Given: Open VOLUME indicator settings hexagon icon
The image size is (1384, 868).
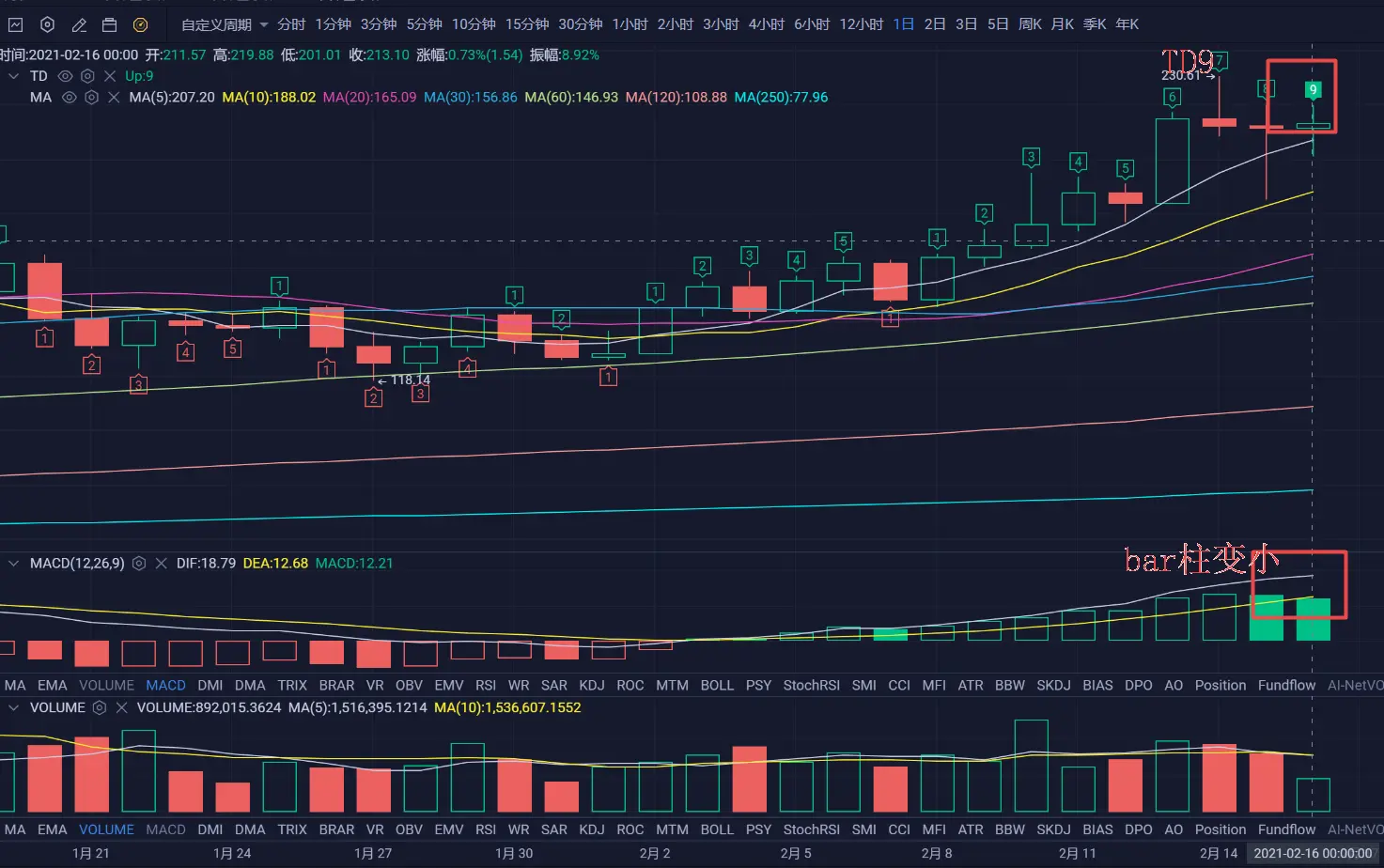Looking at the screenshot, I should point(100,707).
